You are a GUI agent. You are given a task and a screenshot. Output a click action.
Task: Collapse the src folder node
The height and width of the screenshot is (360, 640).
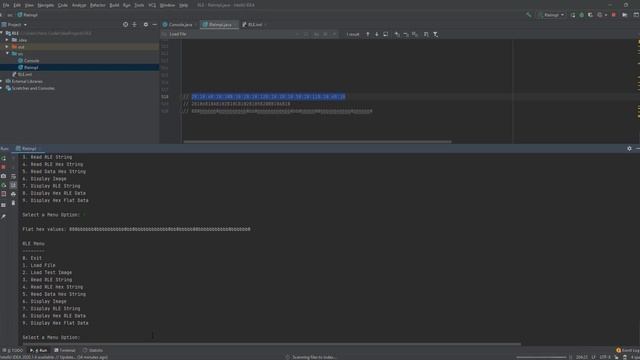(x=7, y=53)
